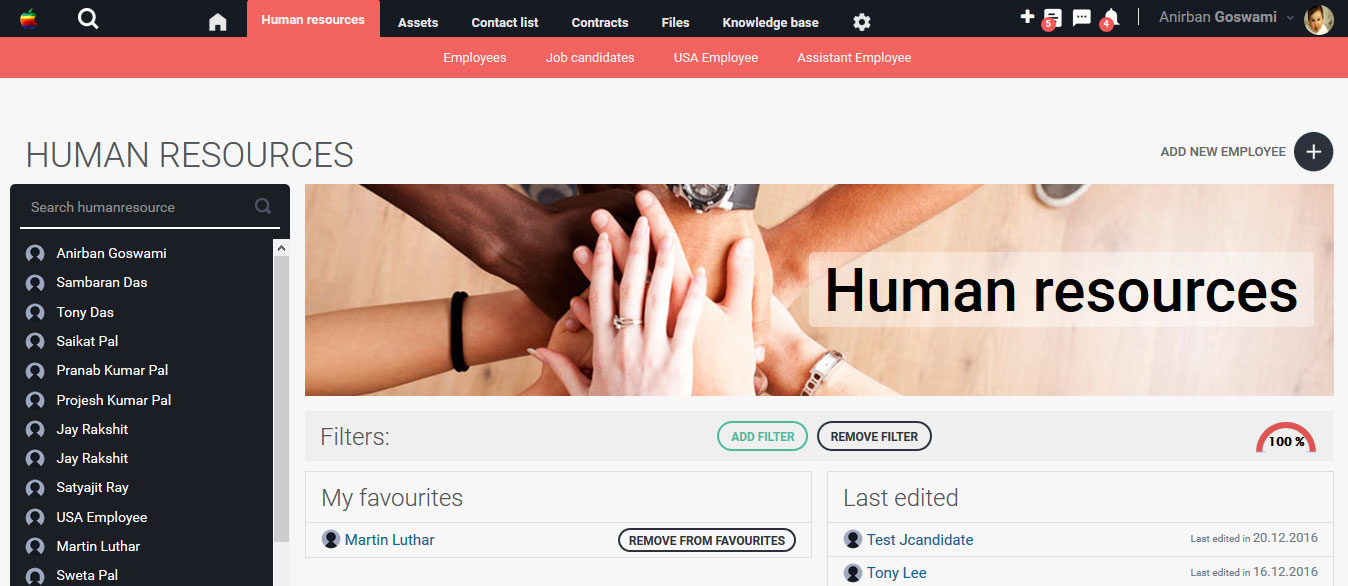This screenshot has height=586, width=1348.
Task: Click the avatar icon beside Projesh Kumar Pal
Action: click(x=35, y=400)
